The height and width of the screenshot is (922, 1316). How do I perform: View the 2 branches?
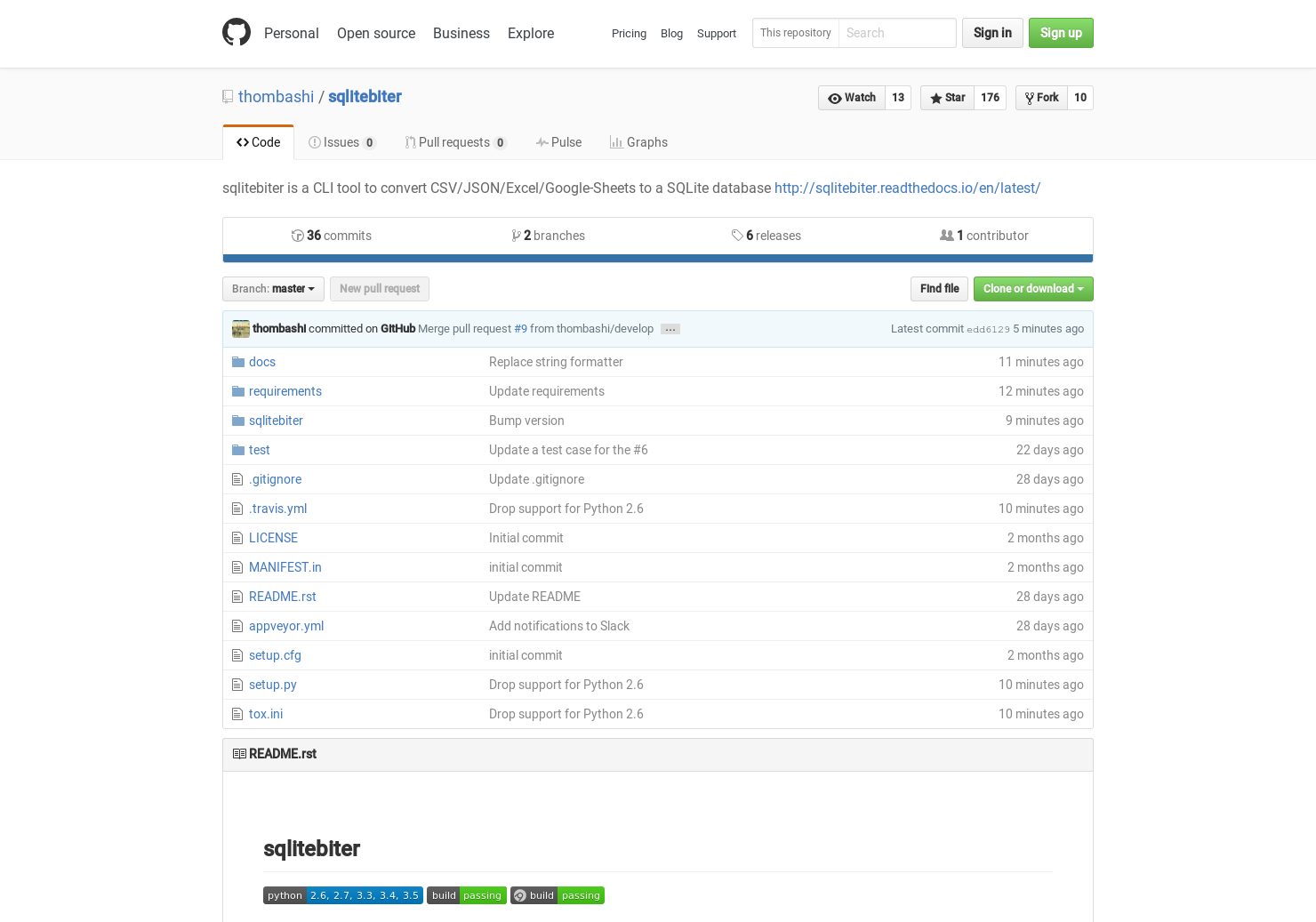[x=549, y=236]
